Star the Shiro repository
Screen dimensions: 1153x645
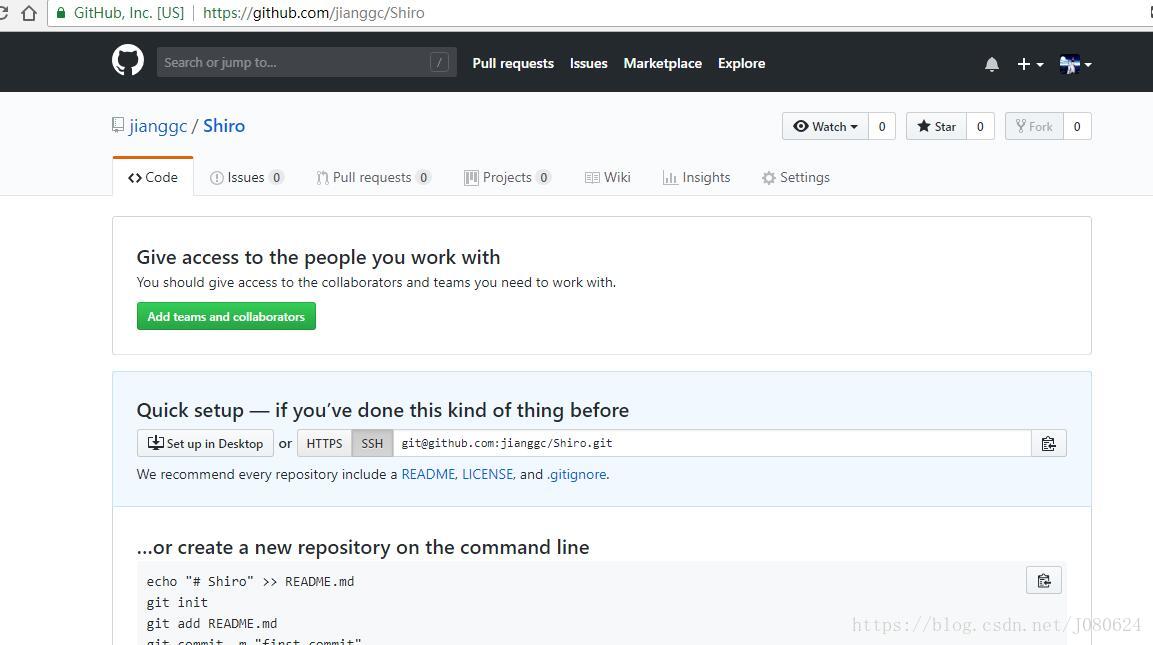click(936, 126)
